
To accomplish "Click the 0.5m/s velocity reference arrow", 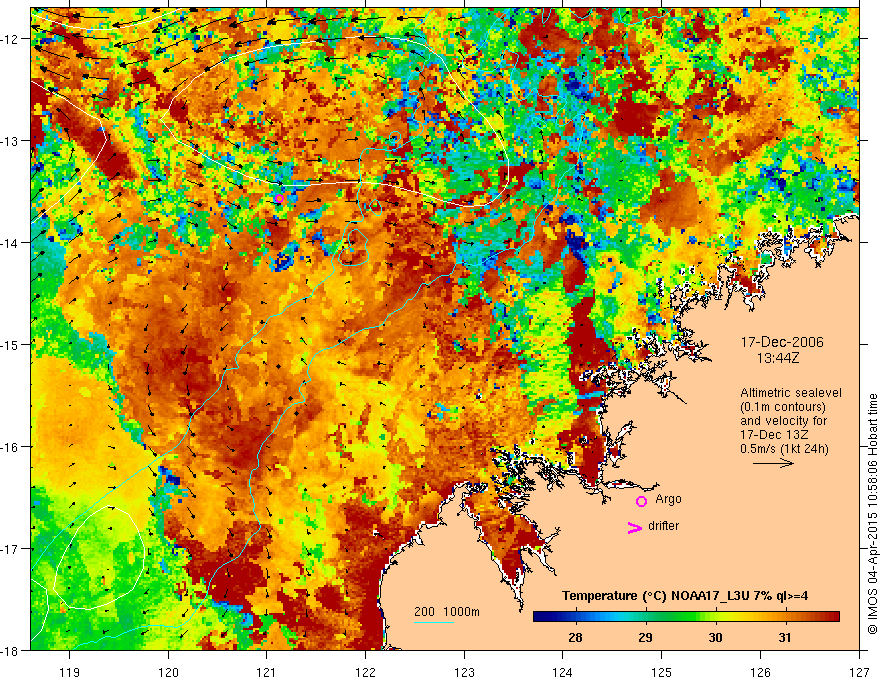I will pyautogui.click(x=773, y=463).
